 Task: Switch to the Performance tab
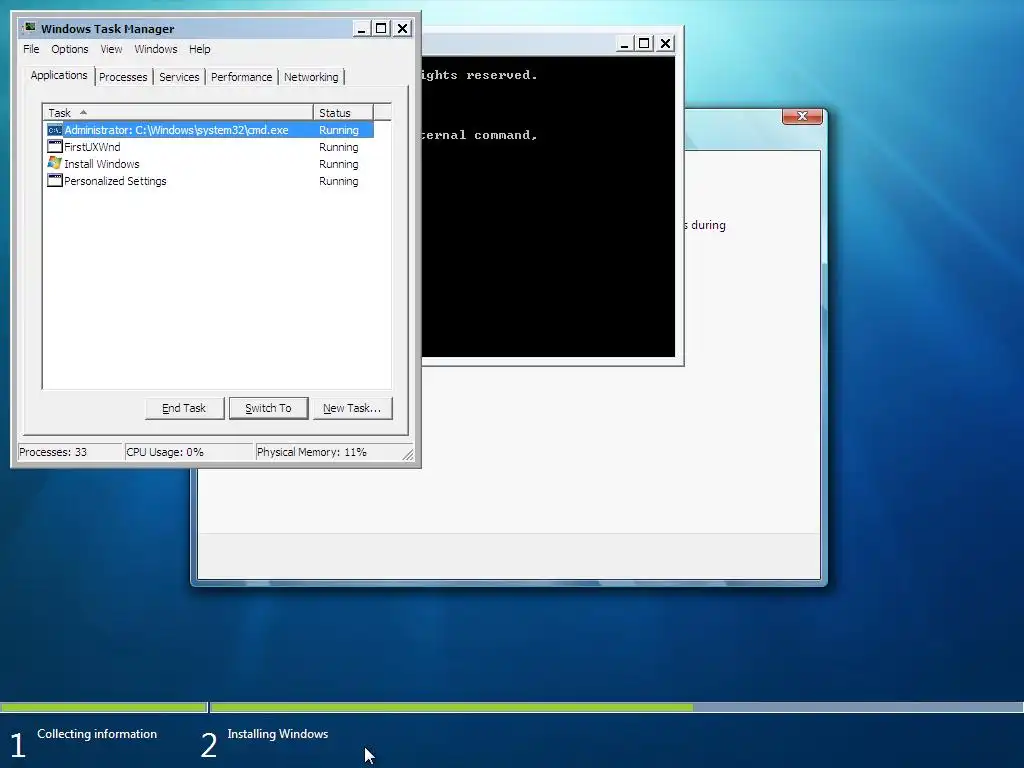[242, 77]
